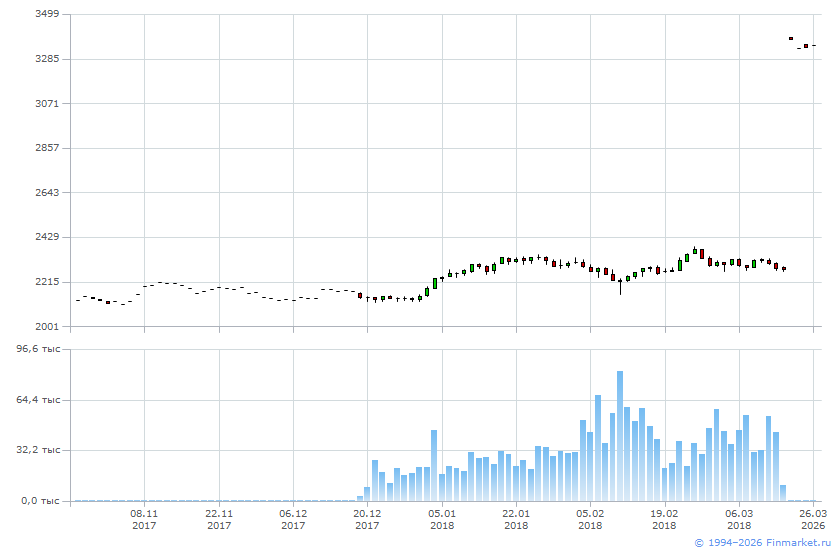This screenshot has width=840, height=550.
Task: Select the 08.11 2017 date label
Action: pos(144,518)
